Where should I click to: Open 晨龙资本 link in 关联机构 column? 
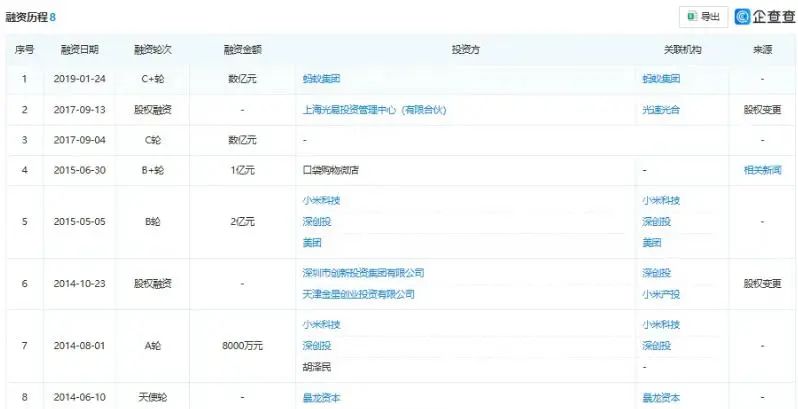661,397
